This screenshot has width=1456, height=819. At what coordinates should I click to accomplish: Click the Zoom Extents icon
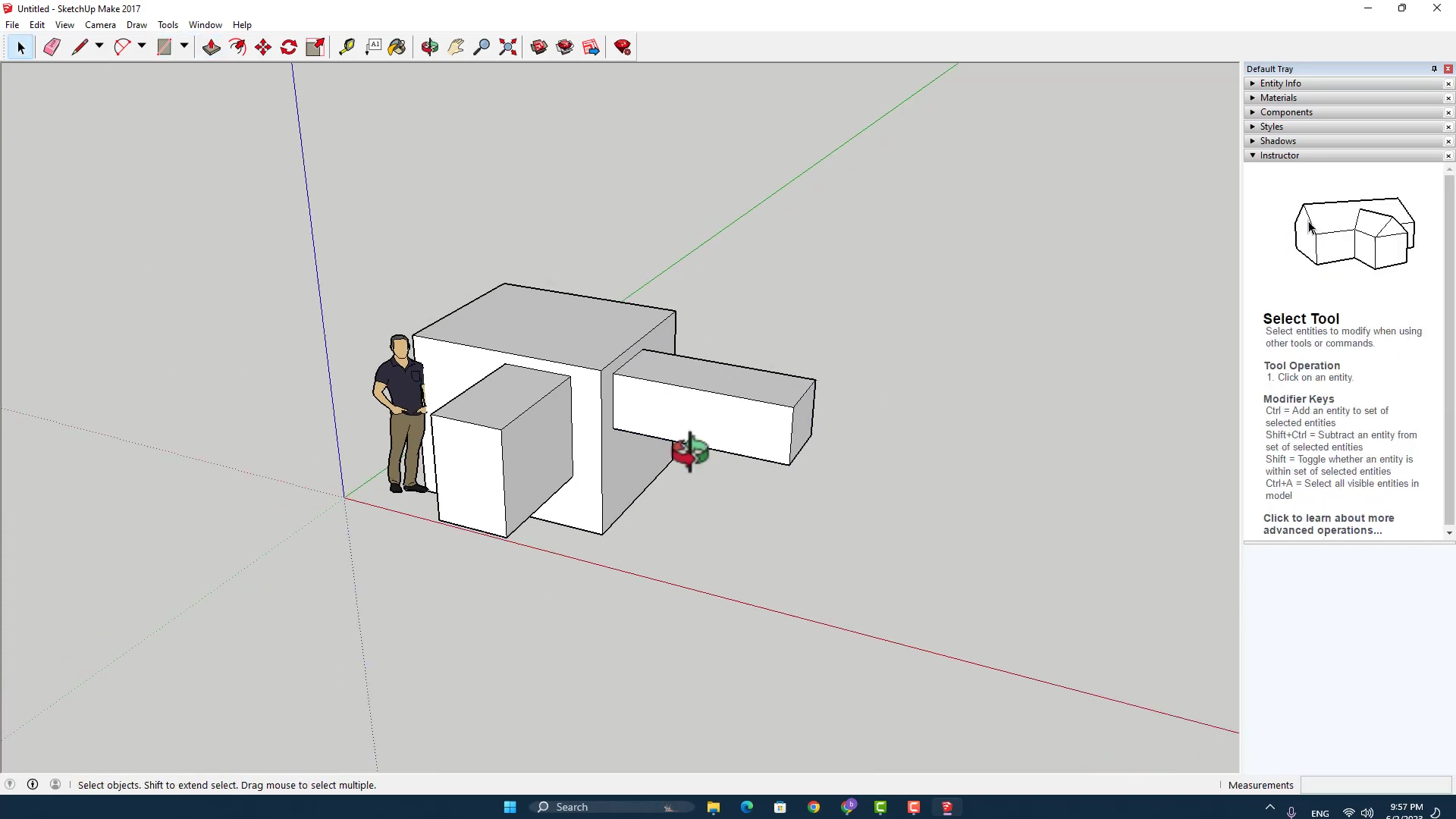508,47
